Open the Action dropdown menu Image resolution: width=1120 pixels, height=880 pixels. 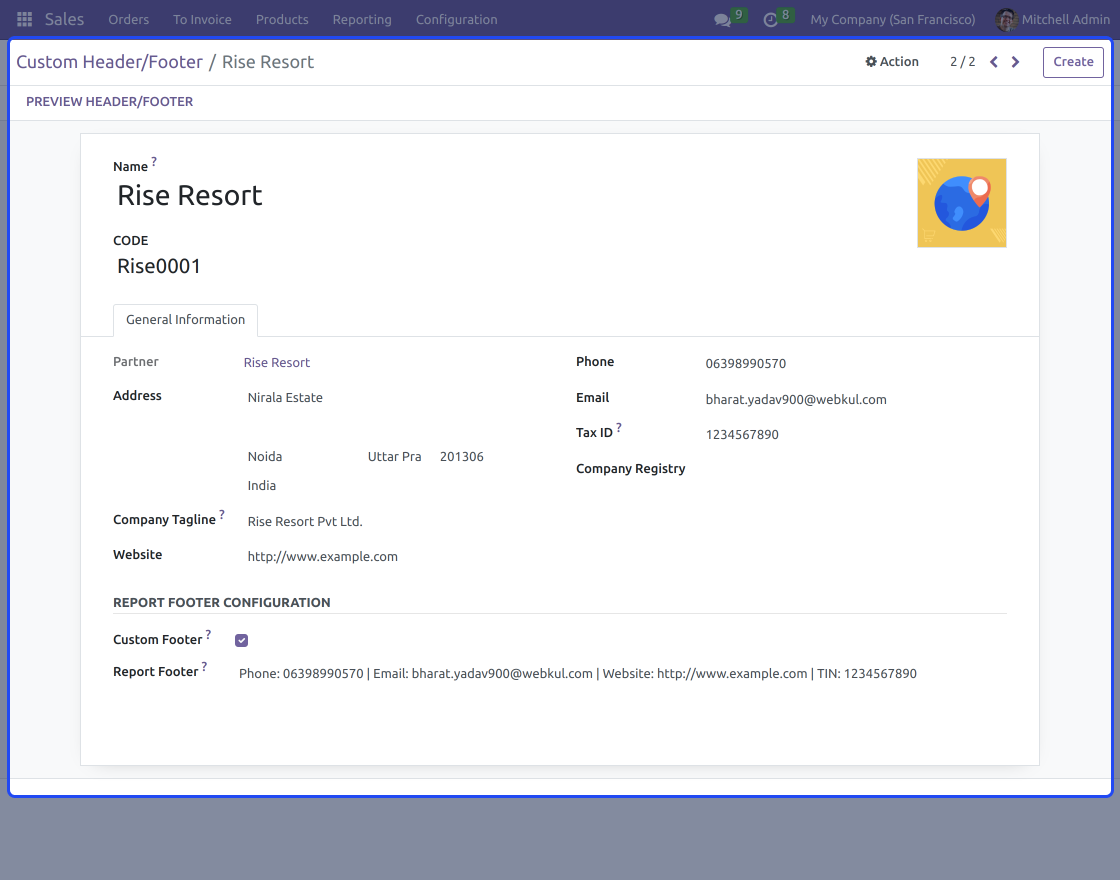click(x=891, y=61)
